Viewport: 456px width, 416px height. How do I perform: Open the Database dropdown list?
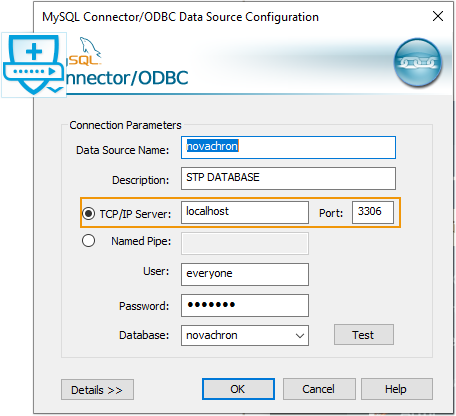coord(300,335)
